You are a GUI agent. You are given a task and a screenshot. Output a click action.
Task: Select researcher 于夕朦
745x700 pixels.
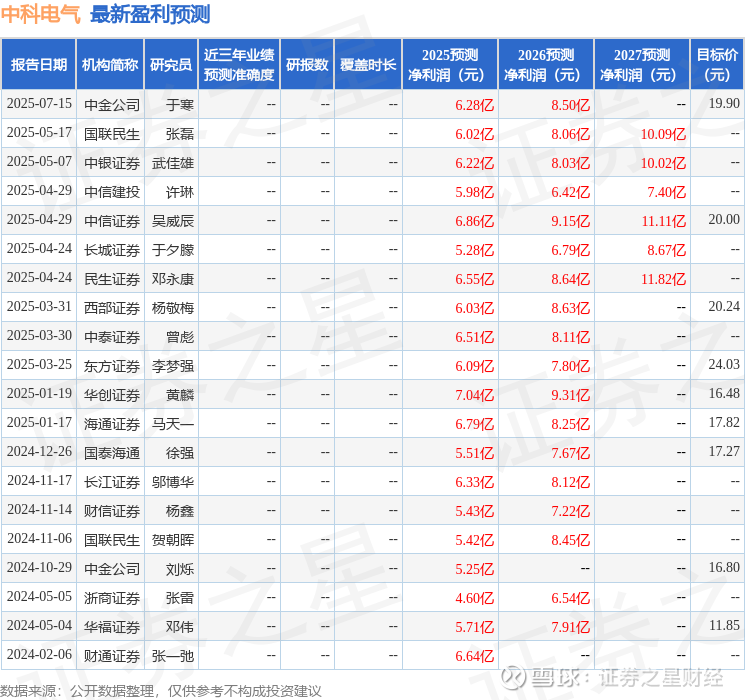172,250
